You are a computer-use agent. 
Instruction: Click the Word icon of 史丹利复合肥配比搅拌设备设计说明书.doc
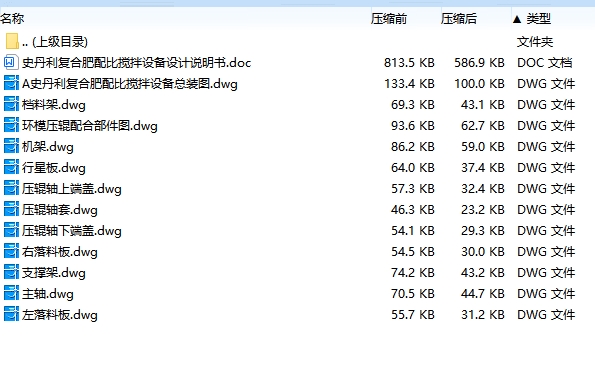(11, 62)
